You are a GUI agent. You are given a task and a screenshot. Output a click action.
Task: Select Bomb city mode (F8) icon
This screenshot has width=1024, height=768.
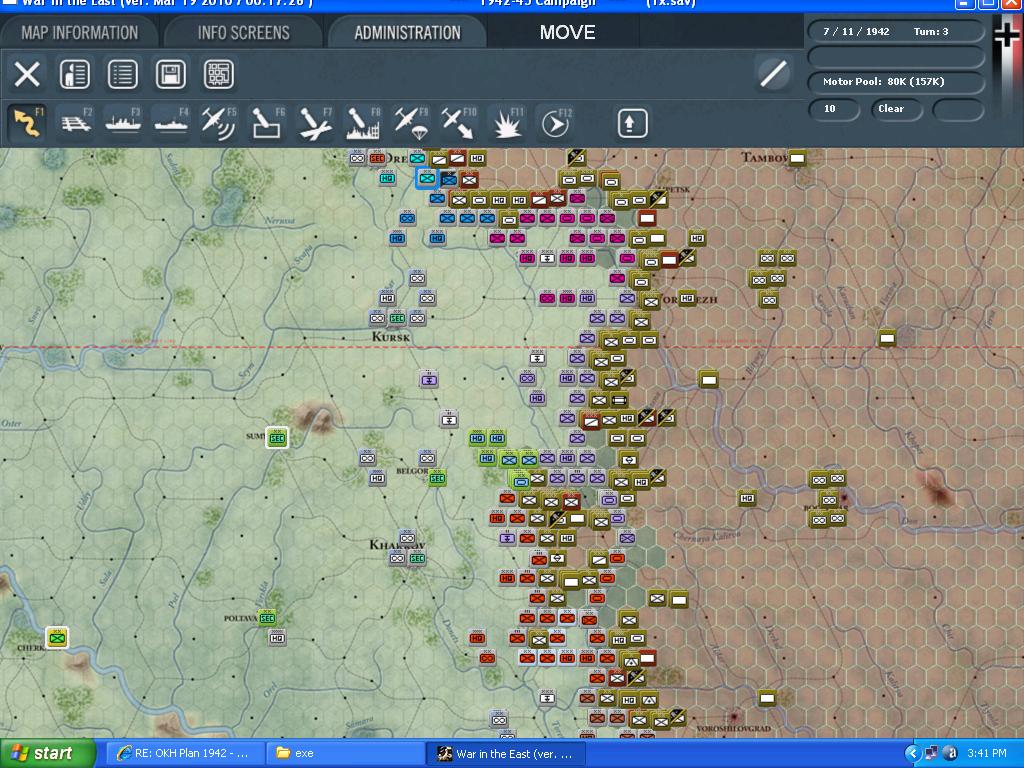tap(363, 122)
